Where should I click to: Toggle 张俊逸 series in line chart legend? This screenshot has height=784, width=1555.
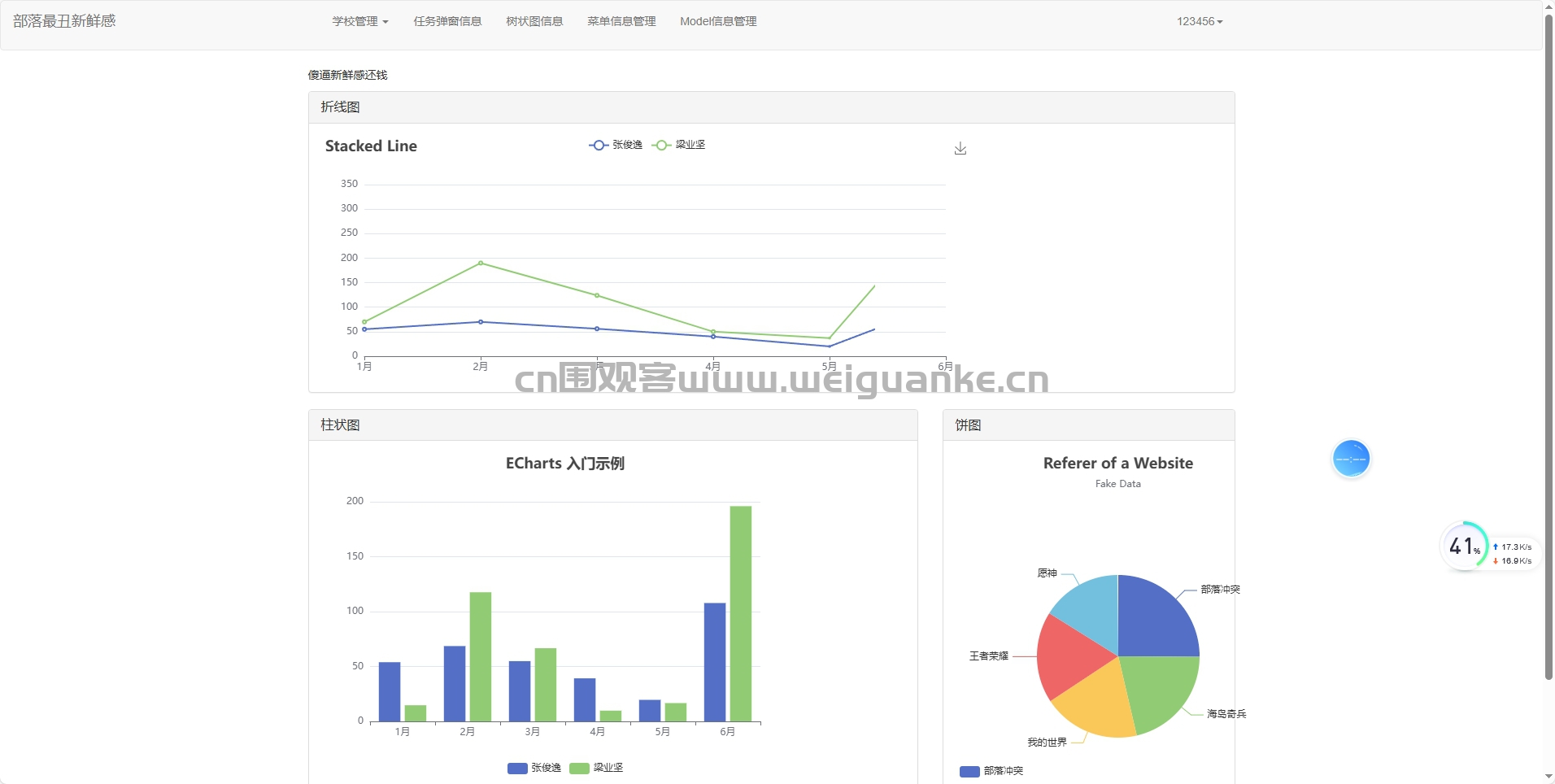pos(616,145)
